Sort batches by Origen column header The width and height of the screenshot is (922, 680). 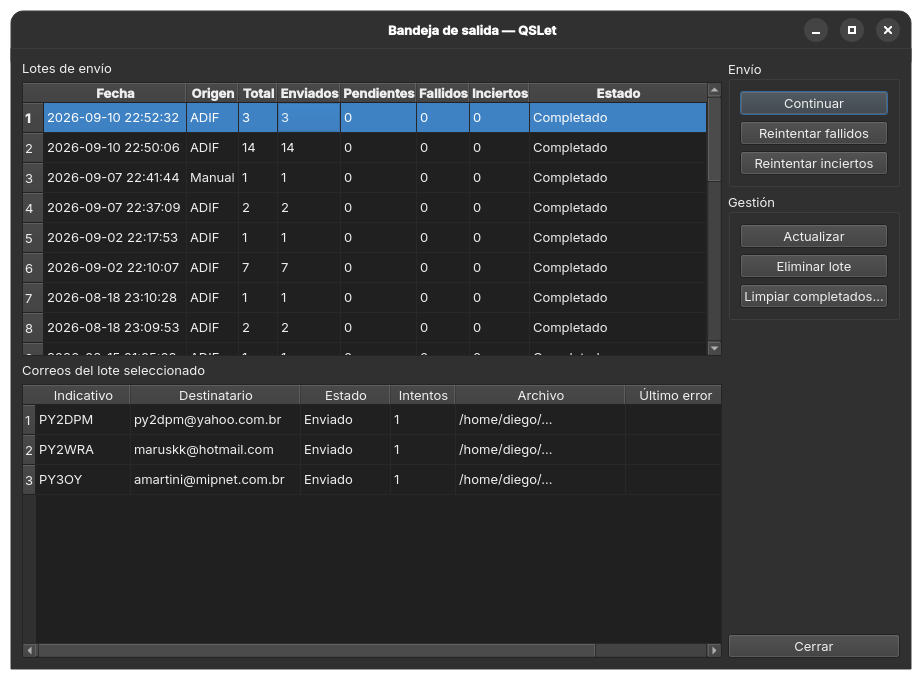click(x=212, y=94)
